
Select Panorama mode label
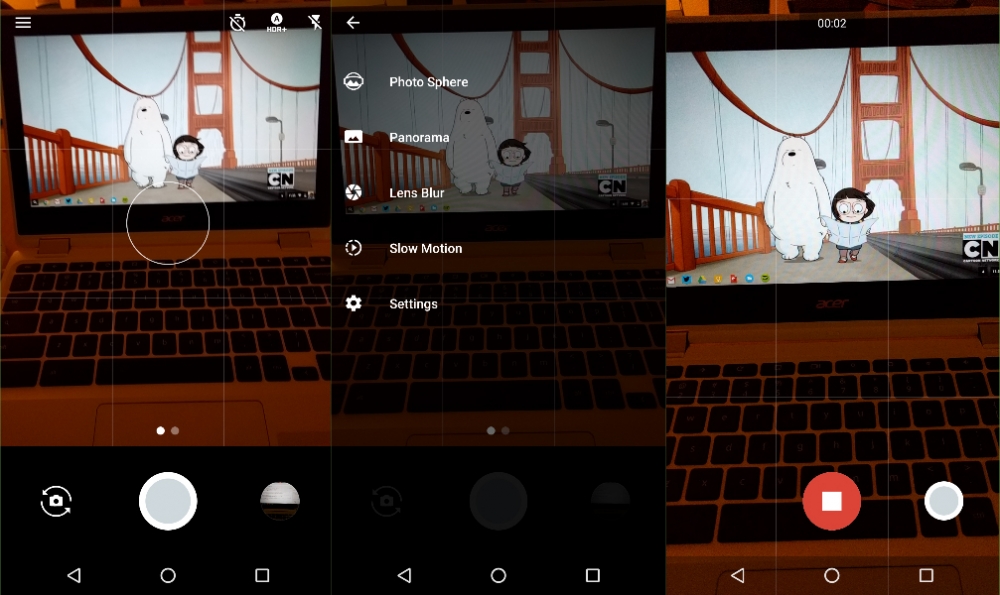tap(419, 137)
